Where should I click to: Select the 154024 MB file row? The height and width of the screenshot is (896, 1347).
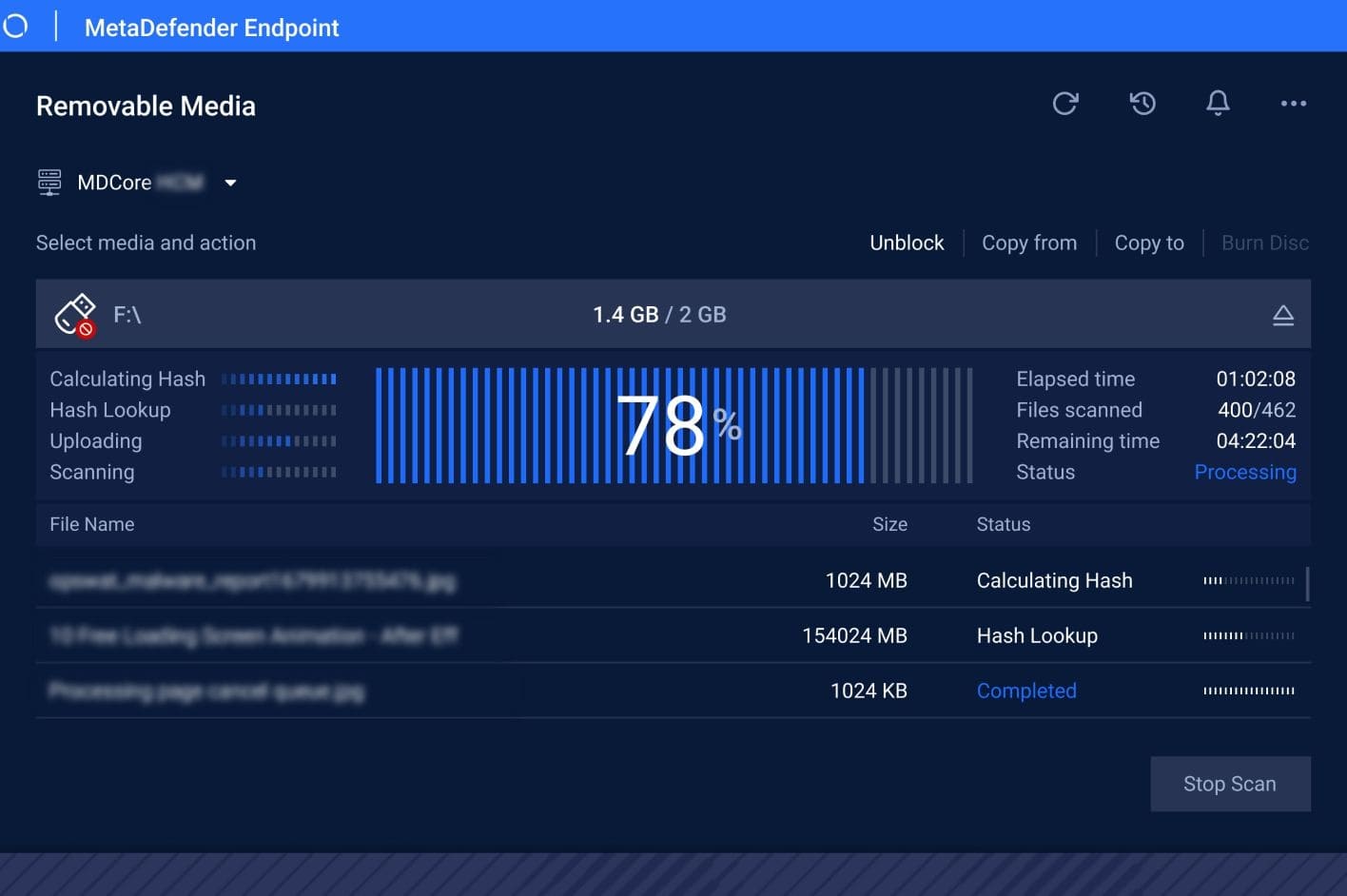[x=673, y=635]
